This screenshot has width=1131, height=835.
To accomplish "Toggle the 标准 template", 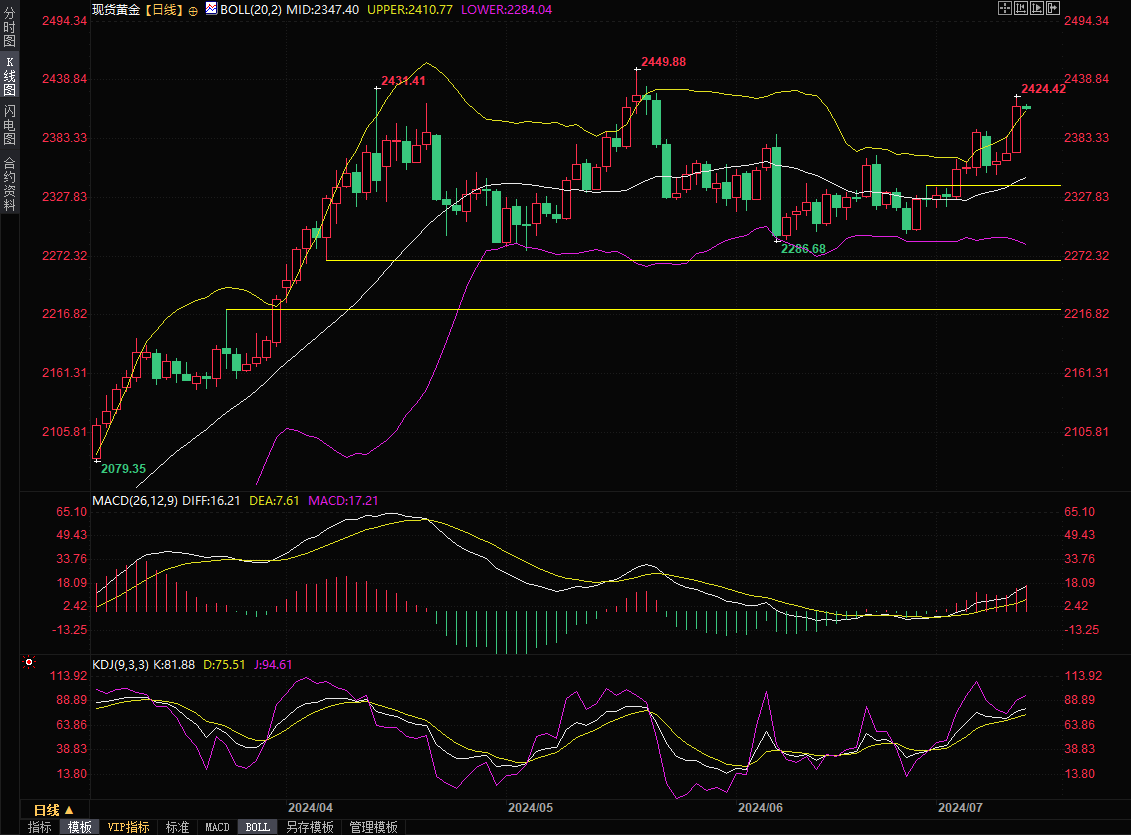I will (x=177, y=827).
